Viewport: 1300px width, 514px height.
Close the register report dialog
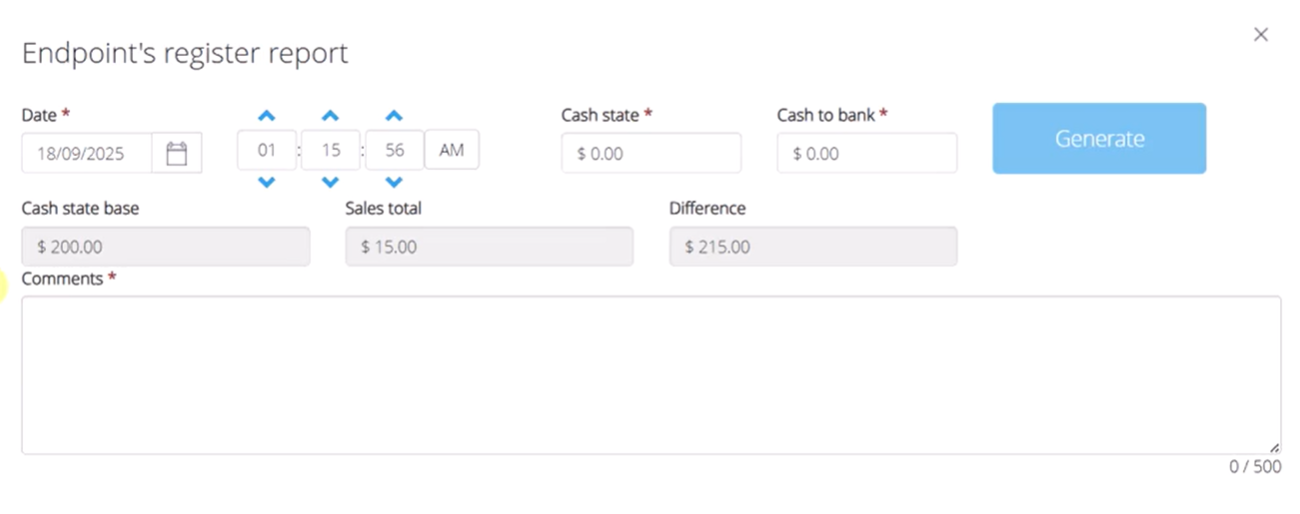click(1261, 35)
